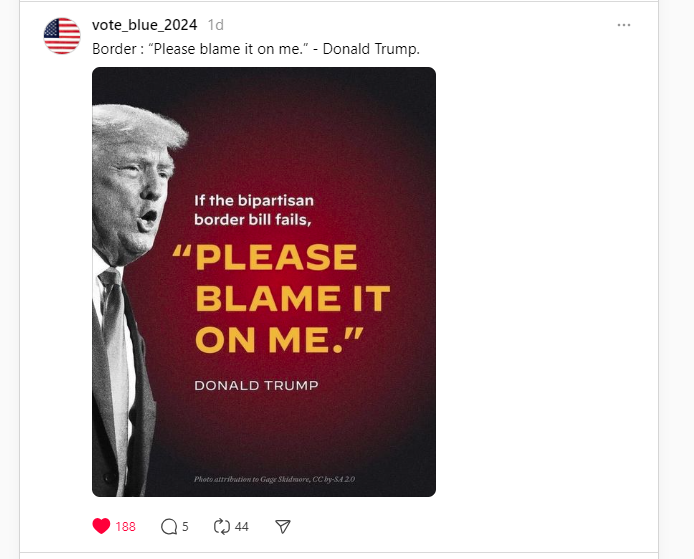Click the Gage Skidmore photo attribution line
Screen dimensions: 694x559
tap(275, 481)
